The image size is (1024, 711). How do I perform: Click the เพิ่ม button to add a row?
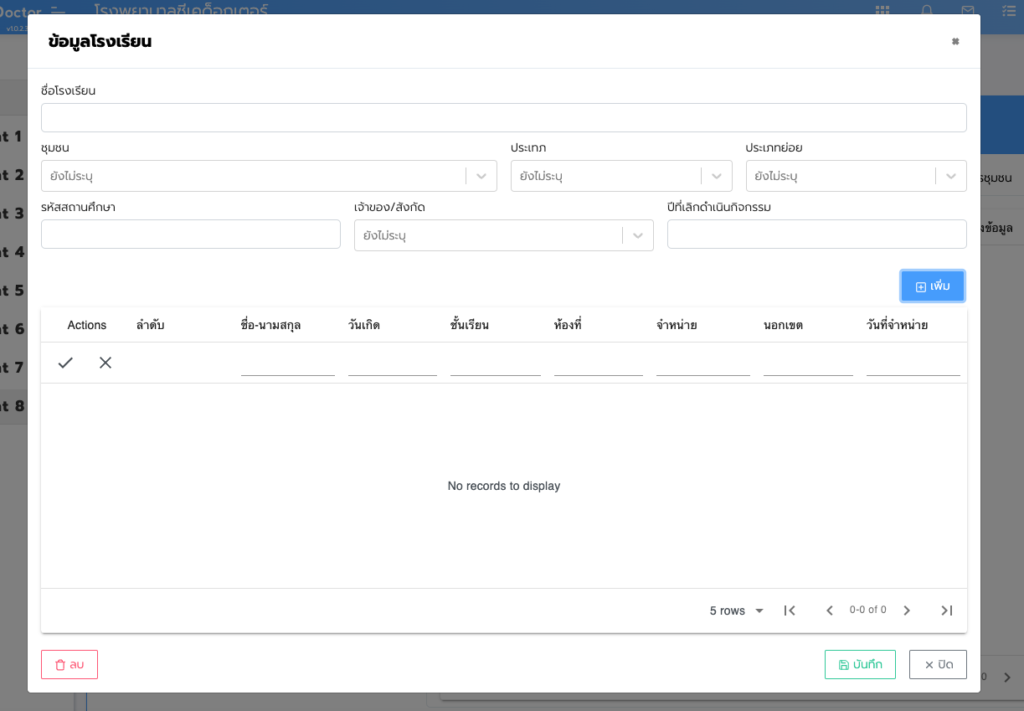pyautogui.click(x=932, y=286)
